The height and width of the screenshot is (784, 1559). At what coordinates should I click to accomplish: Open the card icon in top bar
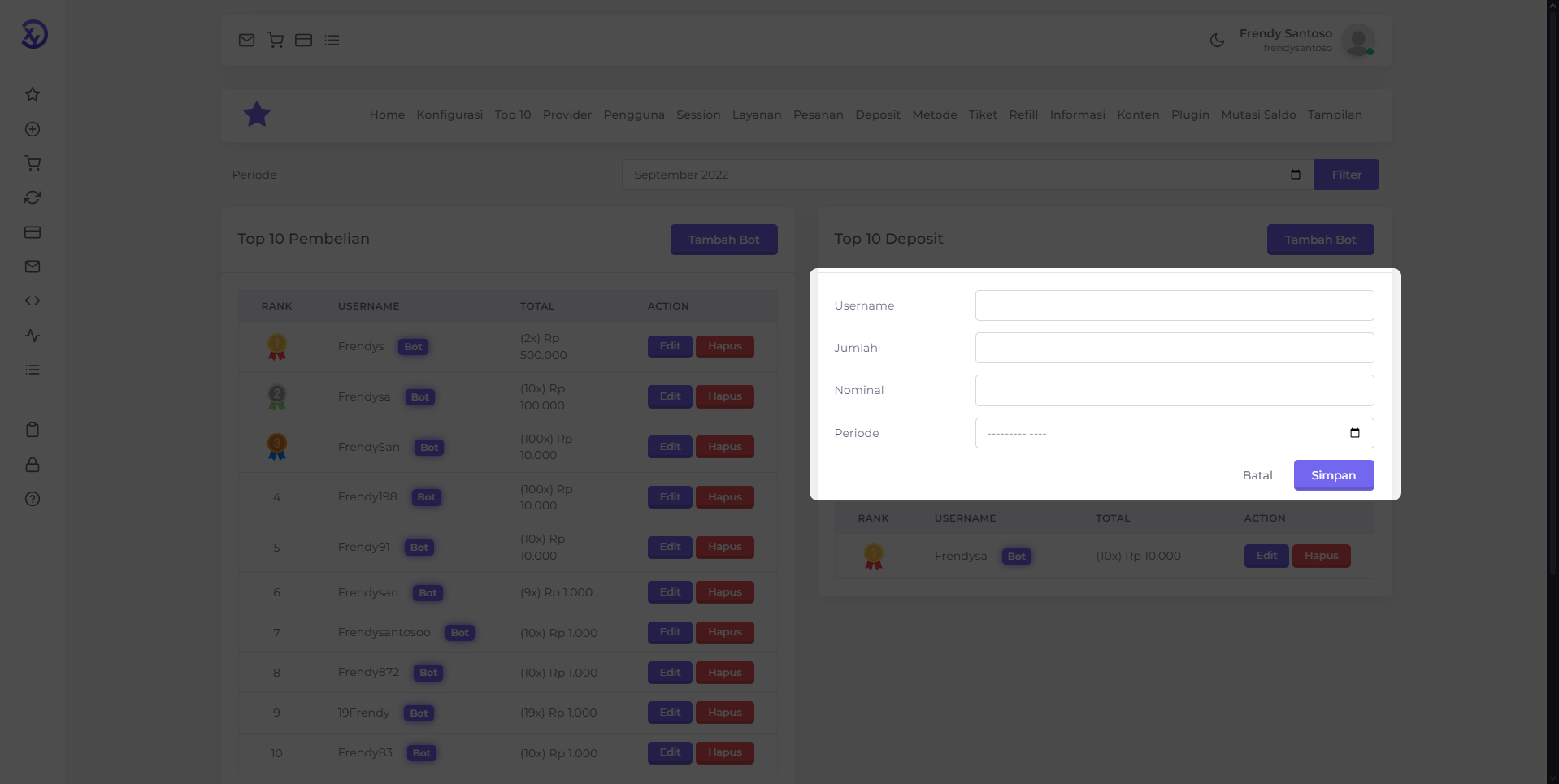point(303,40)
